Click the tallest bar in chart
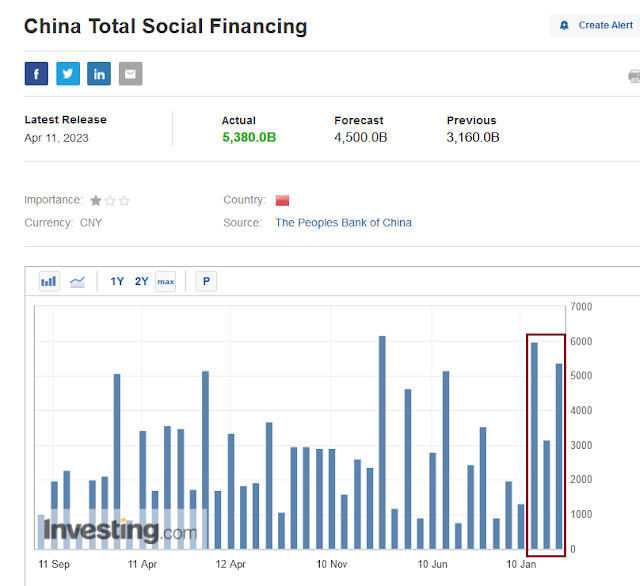Viewport: 640px width, 586px height. [382, 440]
